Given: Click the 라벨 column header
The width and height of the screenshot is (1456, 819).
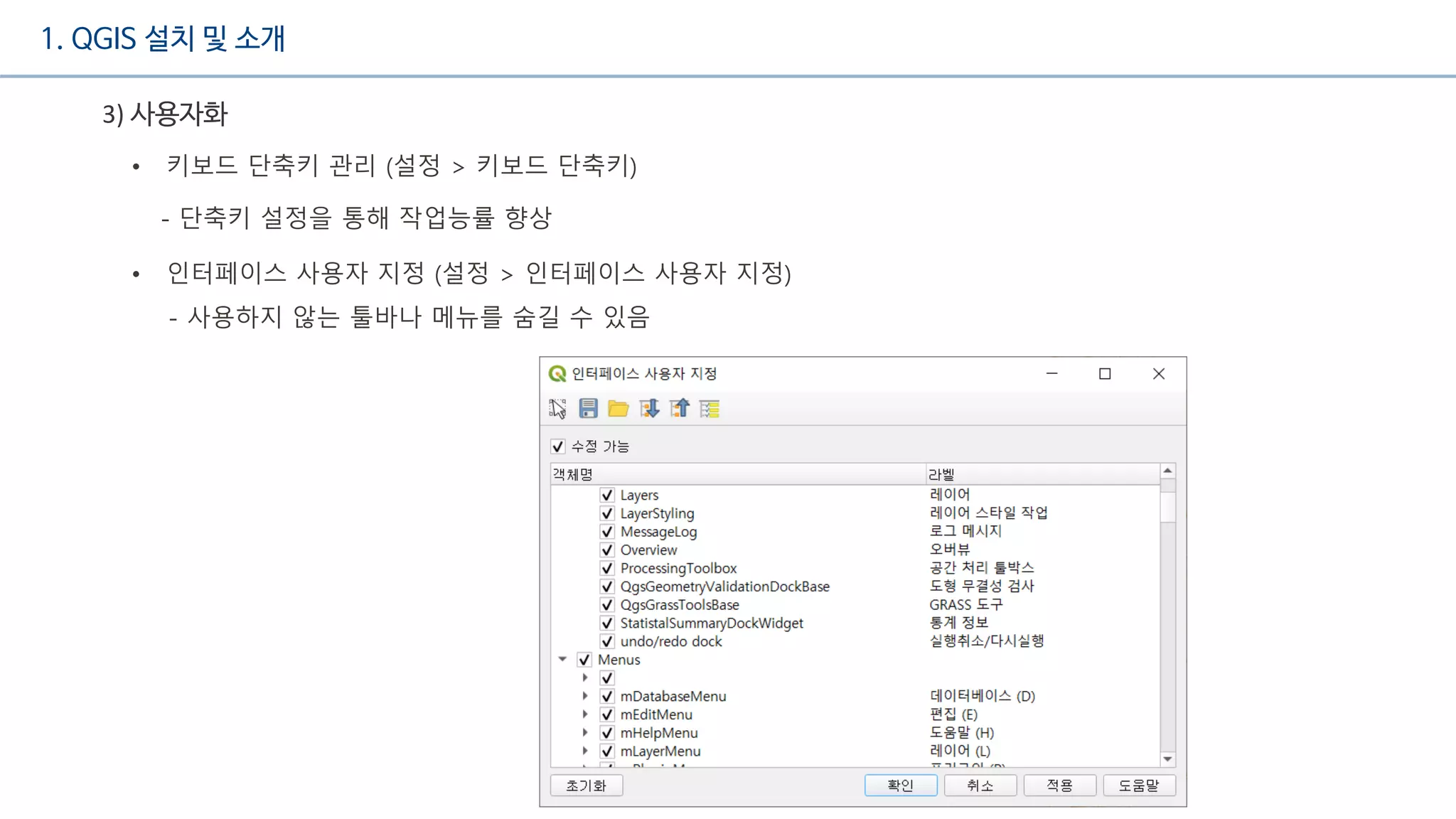Looking at the screenshot, I should 1043,474.
